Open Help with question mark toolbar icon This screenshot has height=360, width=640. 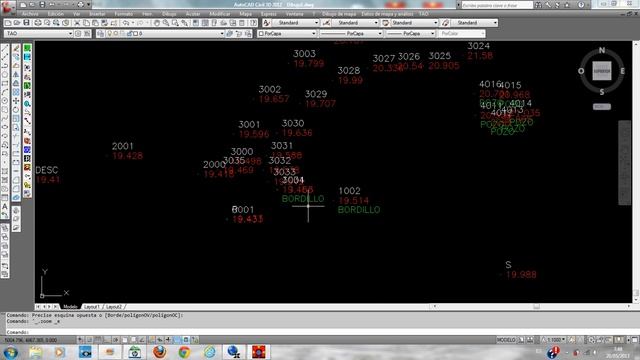tap(253, 23)
